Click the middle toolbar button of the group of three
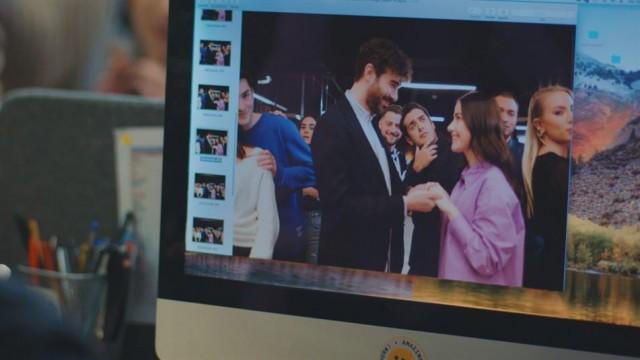This screenshot has height=360, width=640. (491, 12)
